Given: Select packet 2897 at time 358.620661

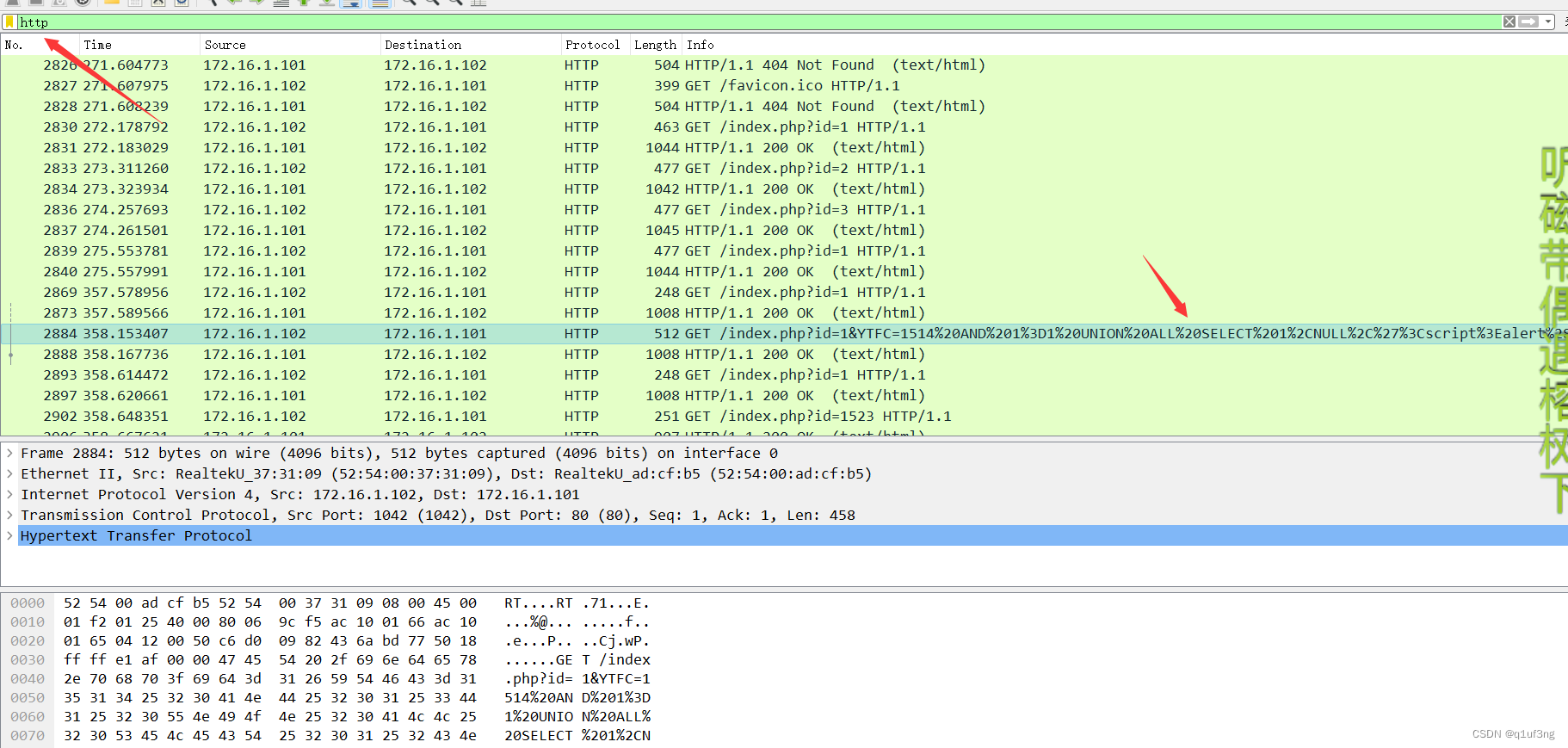Looking at the screenshot, I should click(784, 395).
